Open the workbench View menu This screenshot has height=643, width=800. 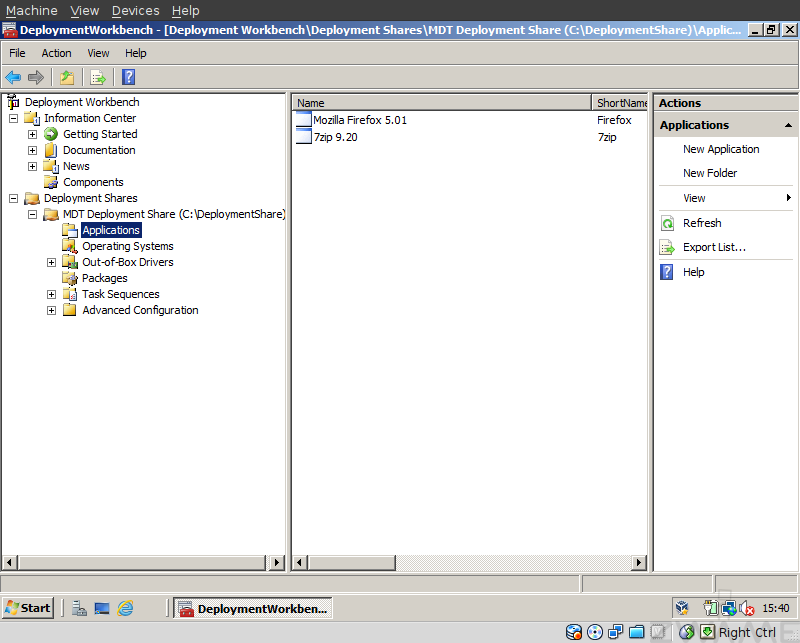(98, 53)
